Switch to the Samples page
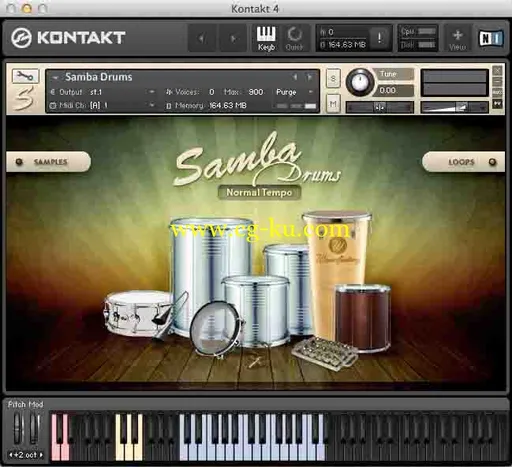 pos(49,162)
